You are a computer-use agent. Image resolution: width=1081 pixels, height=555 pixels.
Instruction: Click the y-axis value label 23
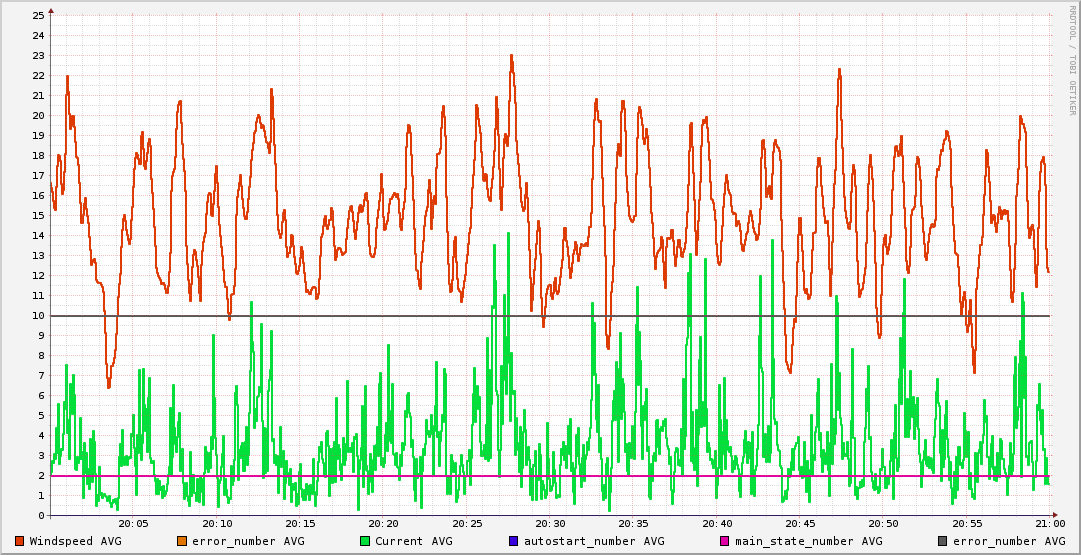[39, 55]
